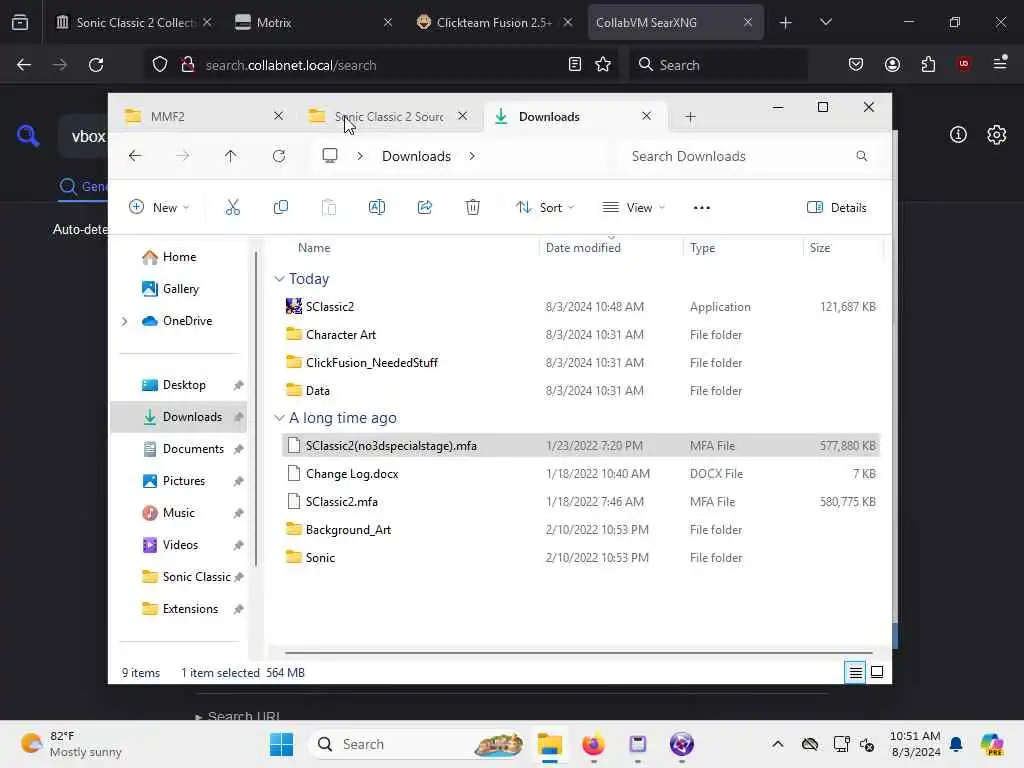Switch to Sonic Classic 2 Collection Firefox tab
This screenshot has width=1024, height=768.
[133, 22]
